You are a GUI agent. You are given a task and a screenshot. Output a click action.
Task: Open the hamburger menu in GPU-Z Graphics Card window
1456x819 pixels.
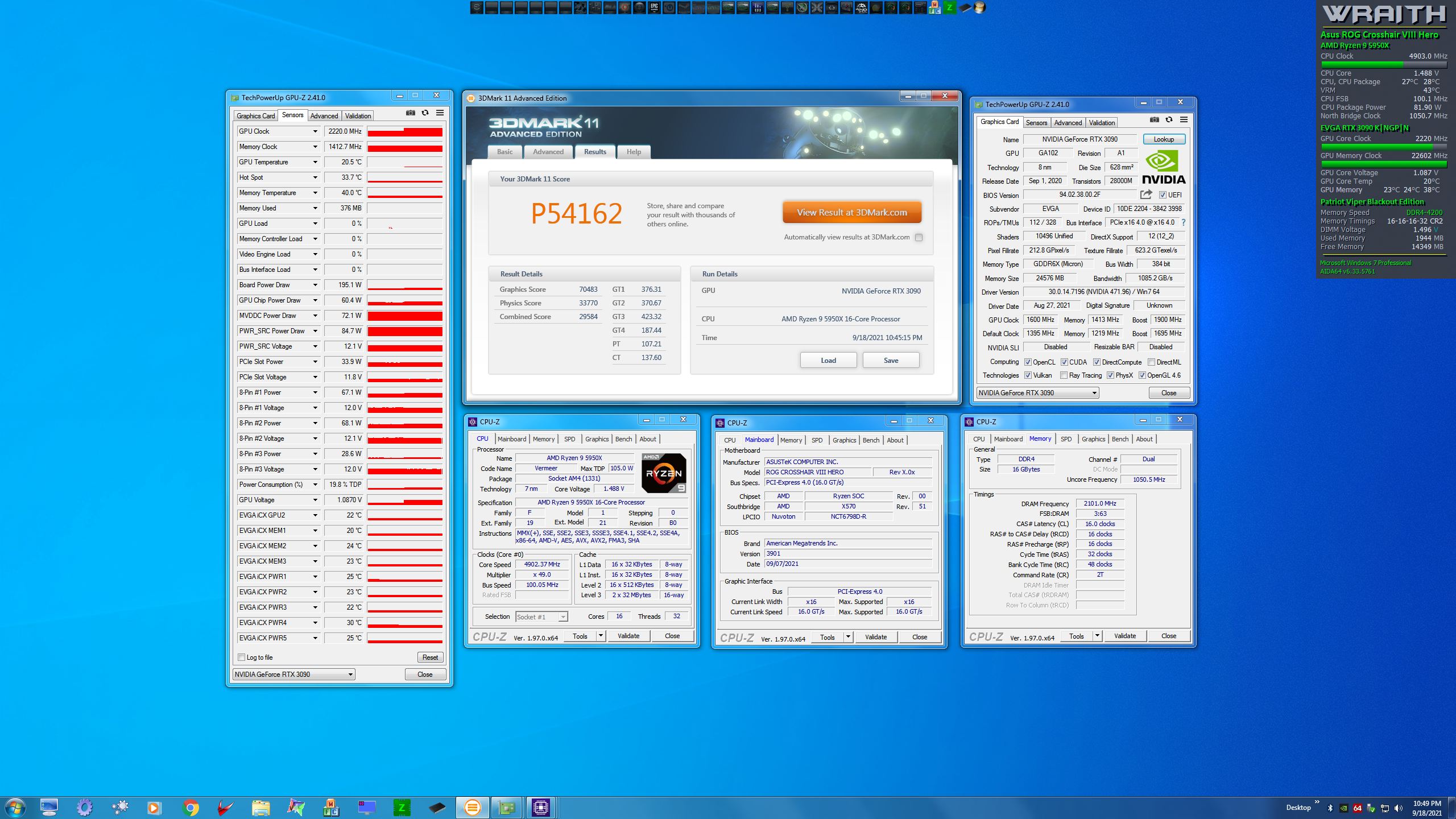[1184, 120]
